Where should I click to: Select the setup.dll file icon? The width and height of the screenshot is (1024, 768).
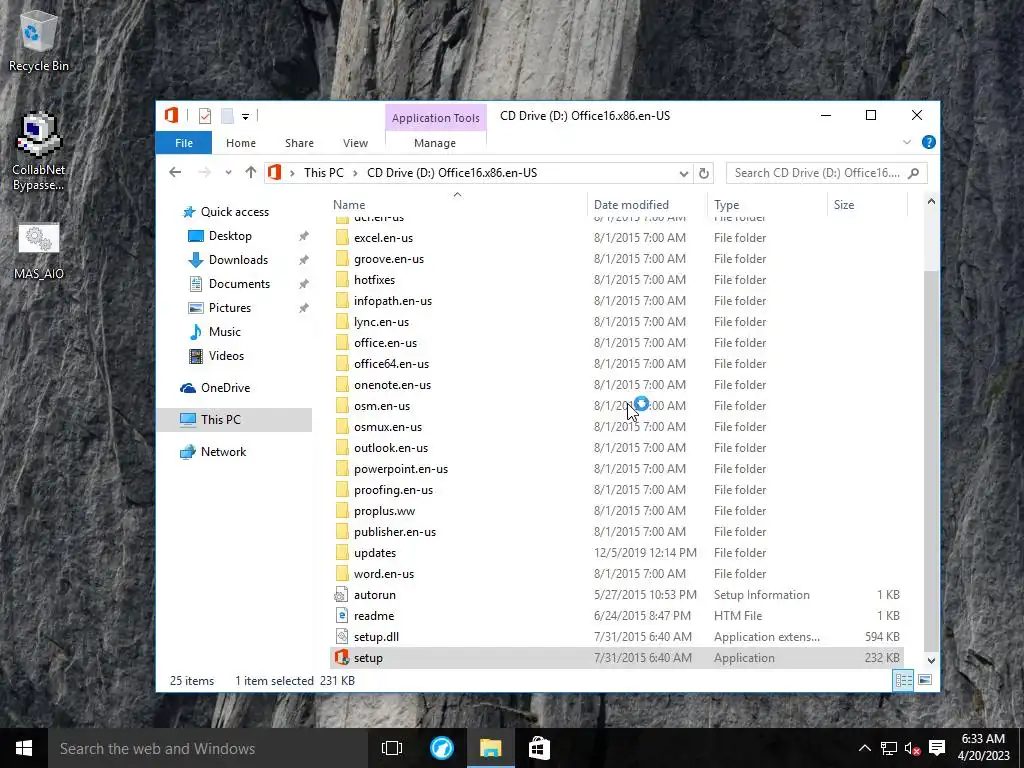coord(341,637)
